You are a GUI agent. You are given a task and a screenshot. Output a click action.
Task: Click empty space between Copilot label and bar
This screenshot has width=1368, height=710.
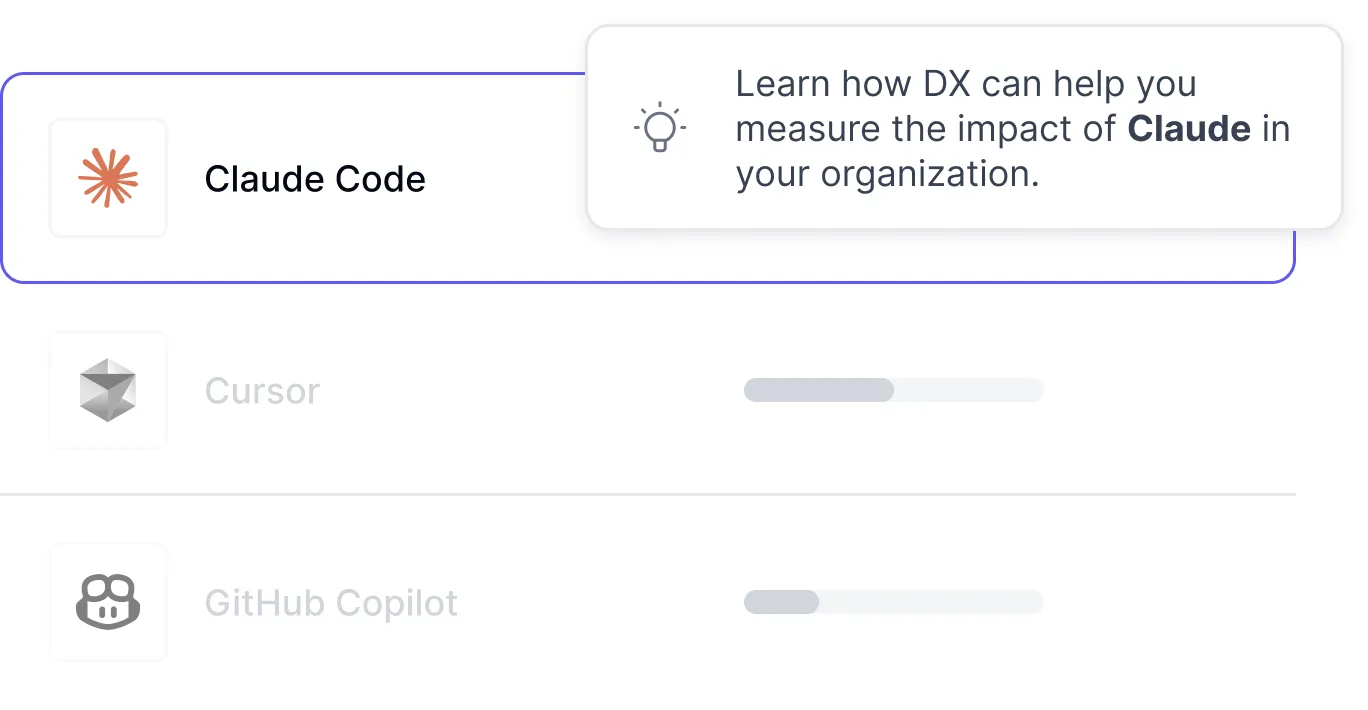(x=600, y=602)
